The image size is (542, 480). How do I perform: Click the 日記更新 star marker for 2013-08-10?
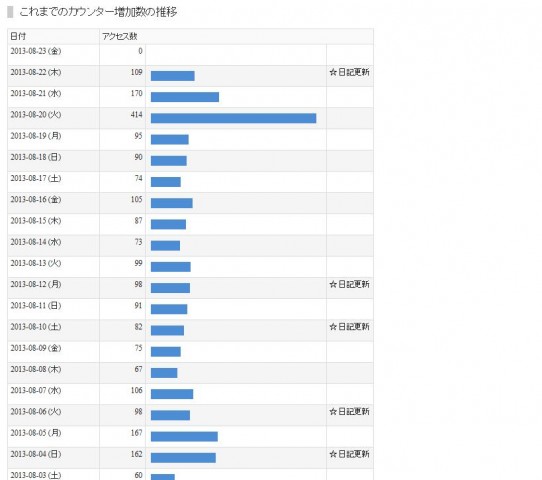pyautogui.click(x=349, y=327)
